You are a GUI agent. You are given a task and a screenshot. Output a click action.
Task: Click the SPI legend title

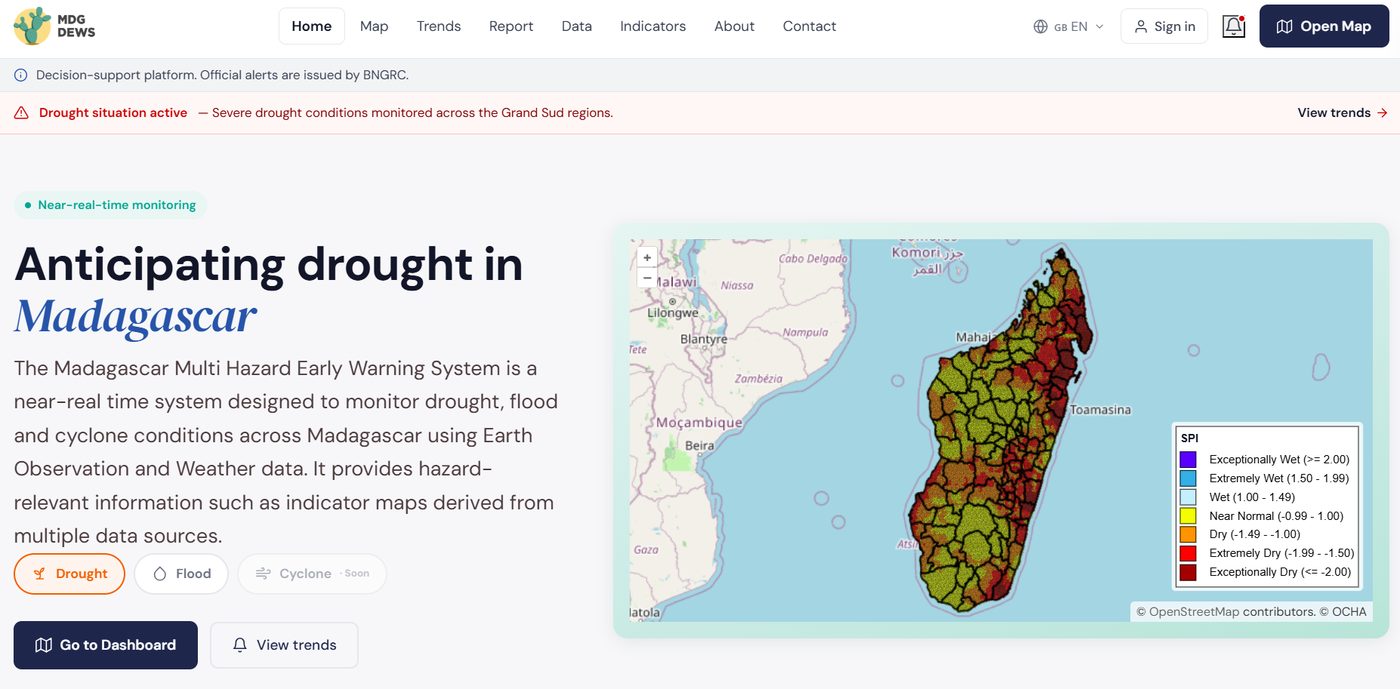(1190, 438)
